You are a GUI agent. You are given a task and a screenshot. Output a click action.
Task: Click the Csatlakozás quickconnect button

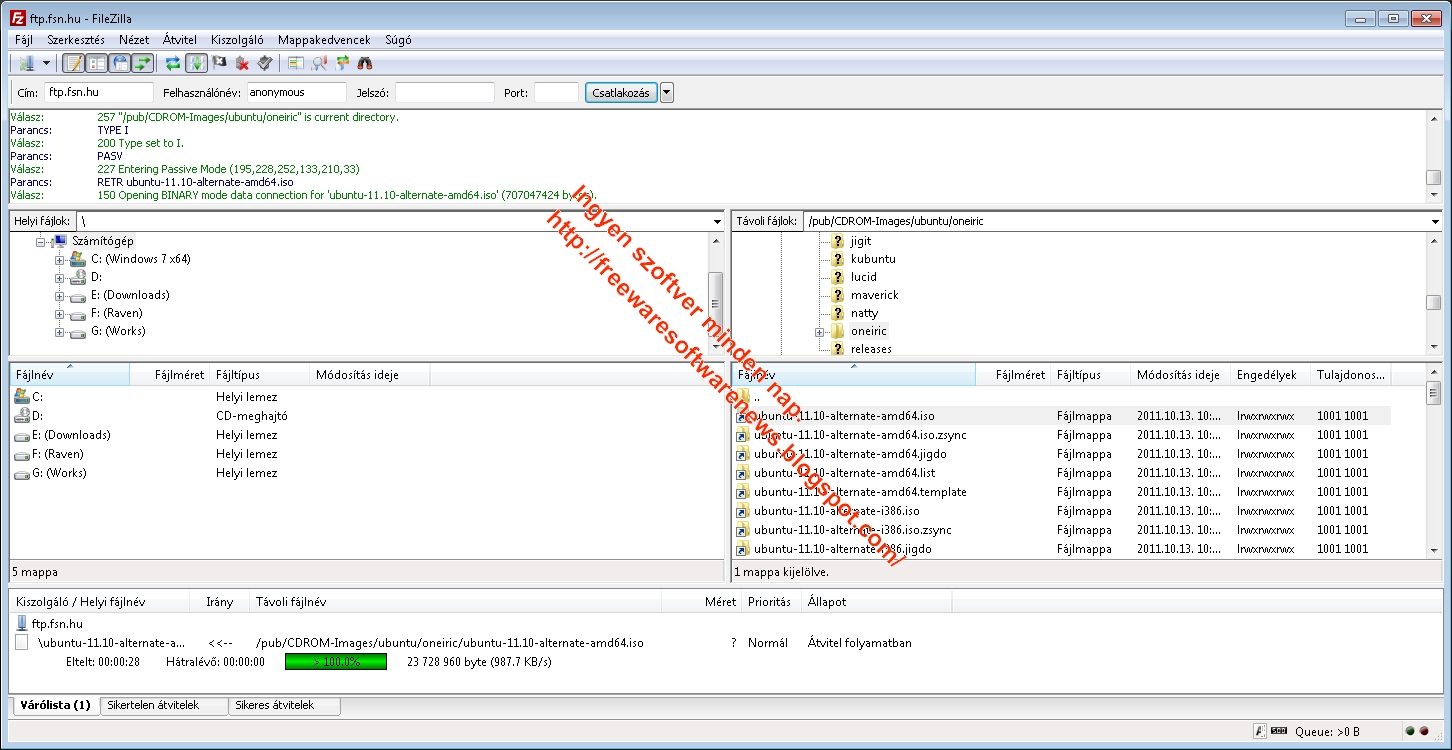click(621, 93)
